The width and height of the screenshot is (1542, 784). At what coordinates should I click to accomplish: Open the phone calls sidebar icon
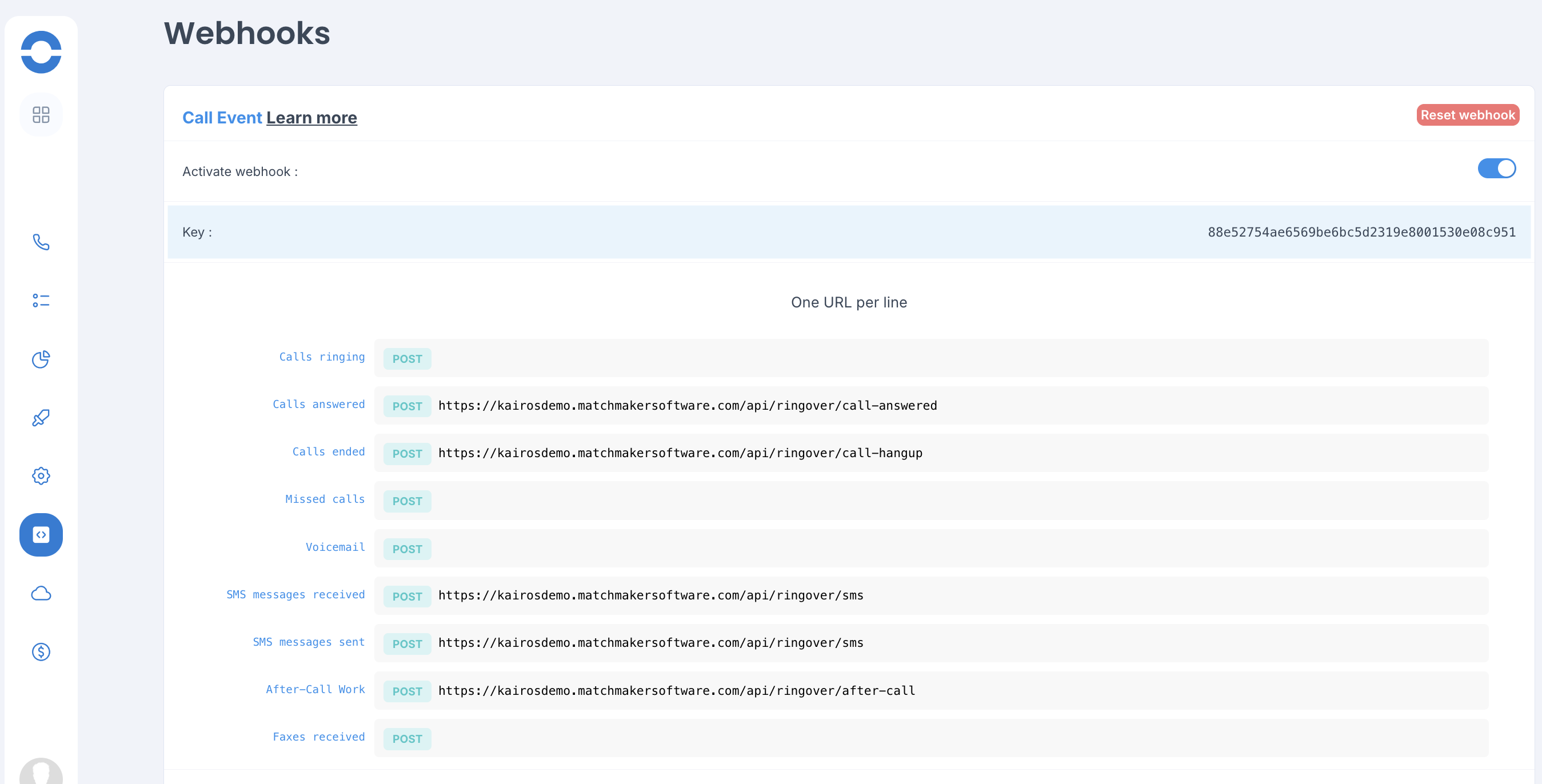(41, 242)
